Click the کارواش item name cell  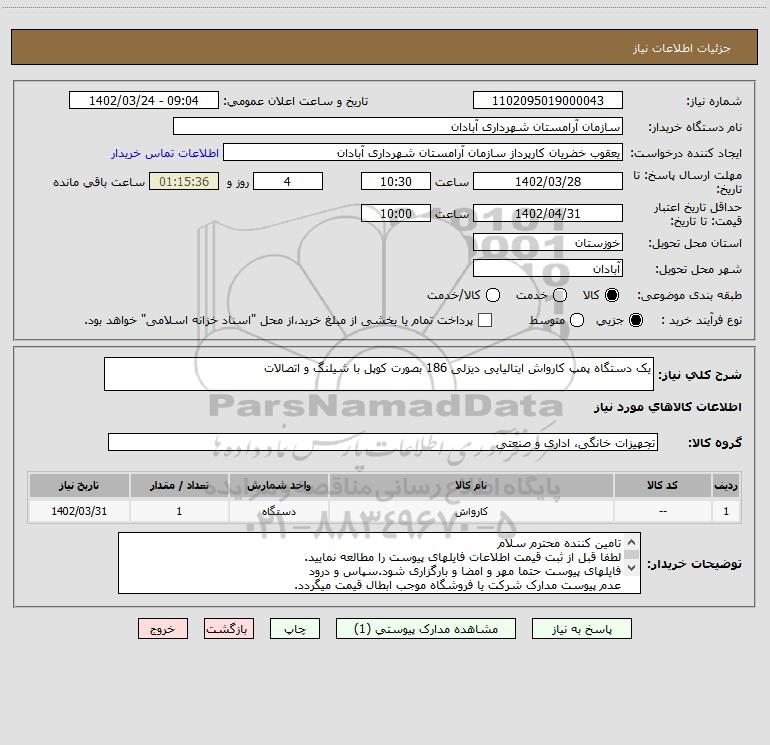[x=471, y=511]
